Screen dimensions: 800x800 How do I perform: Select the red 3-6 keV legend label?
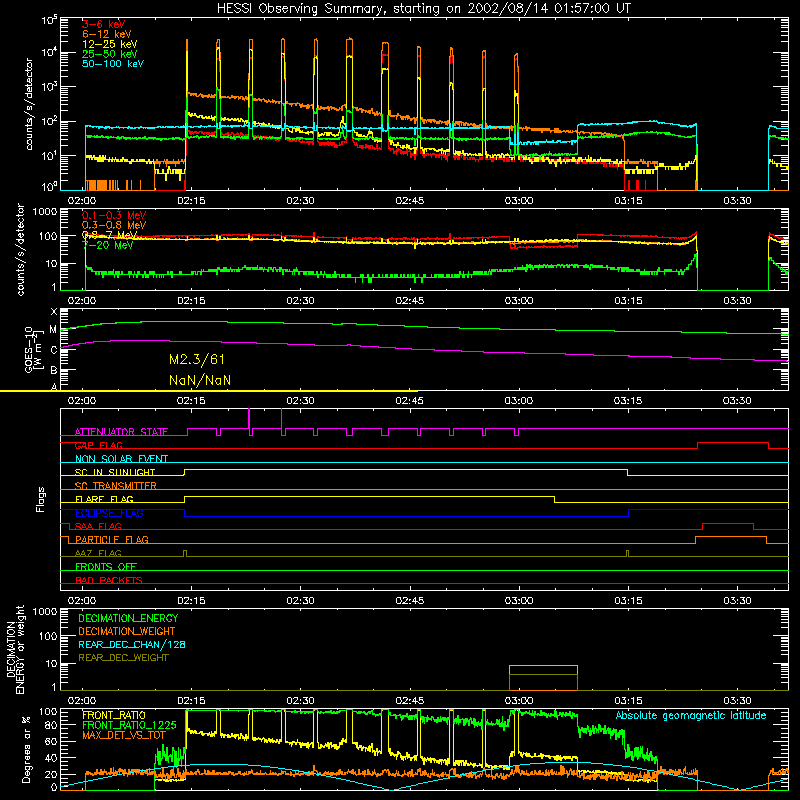tap(103, 24)
